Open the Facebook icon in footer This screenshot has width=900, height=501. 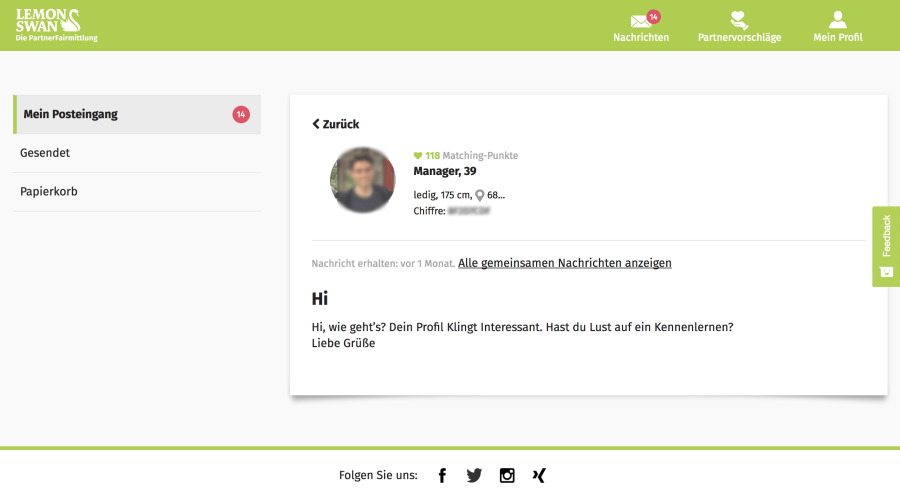click(x=442, y=475)
